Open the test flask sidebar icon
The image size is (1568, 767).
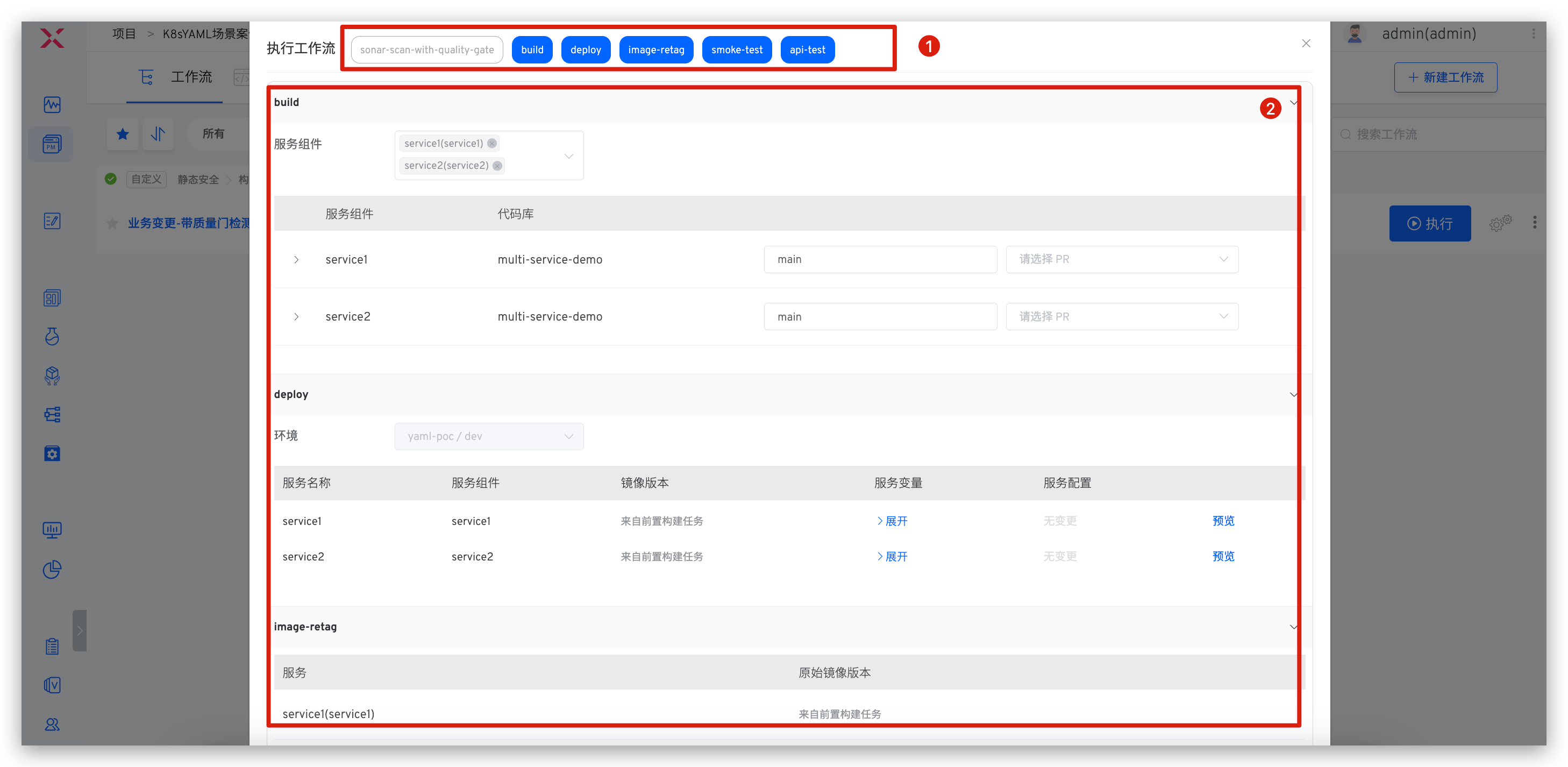(52, 337)
